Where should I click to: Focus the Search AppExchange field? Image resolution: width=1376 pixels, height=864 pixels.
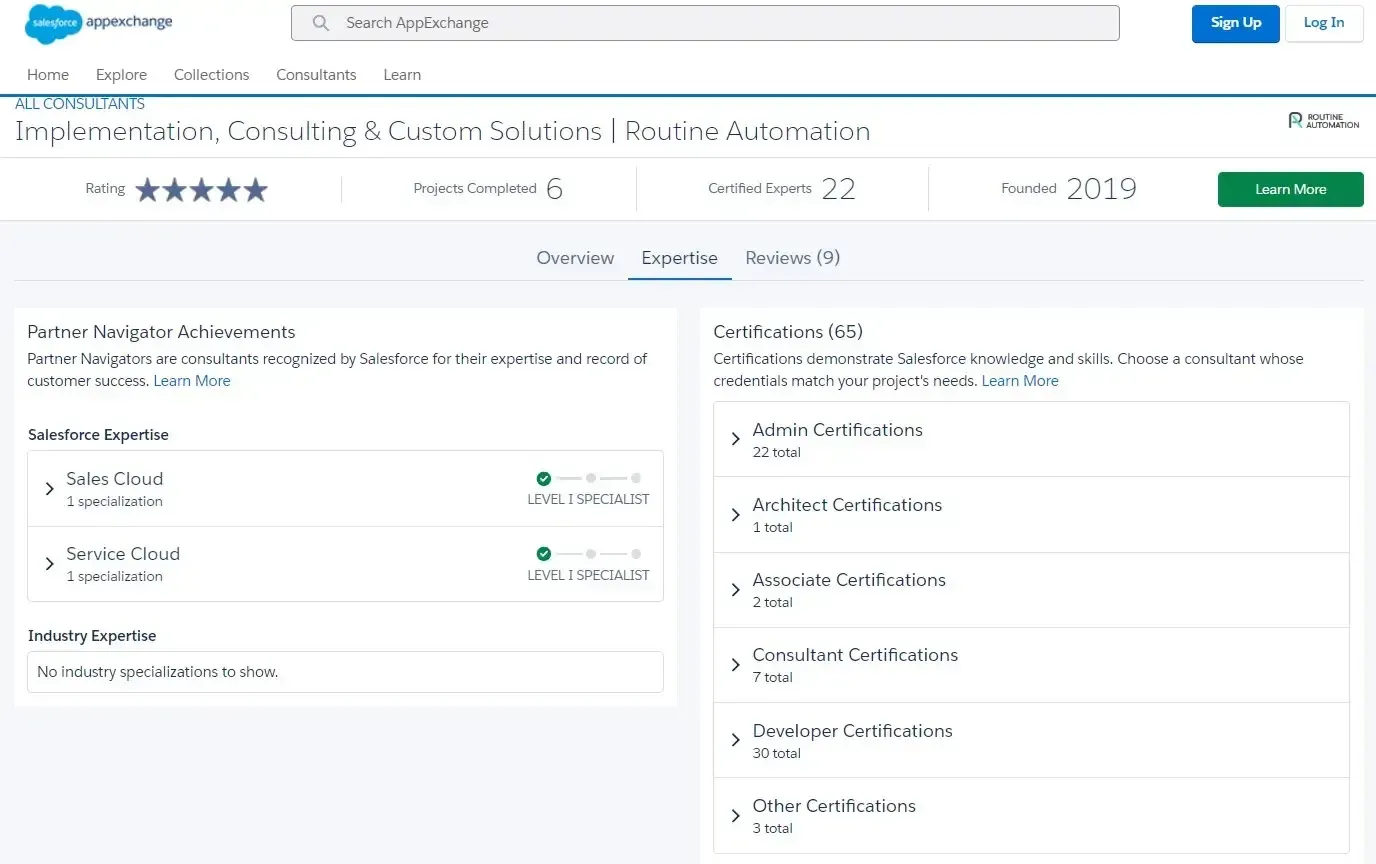coord(705,23)
